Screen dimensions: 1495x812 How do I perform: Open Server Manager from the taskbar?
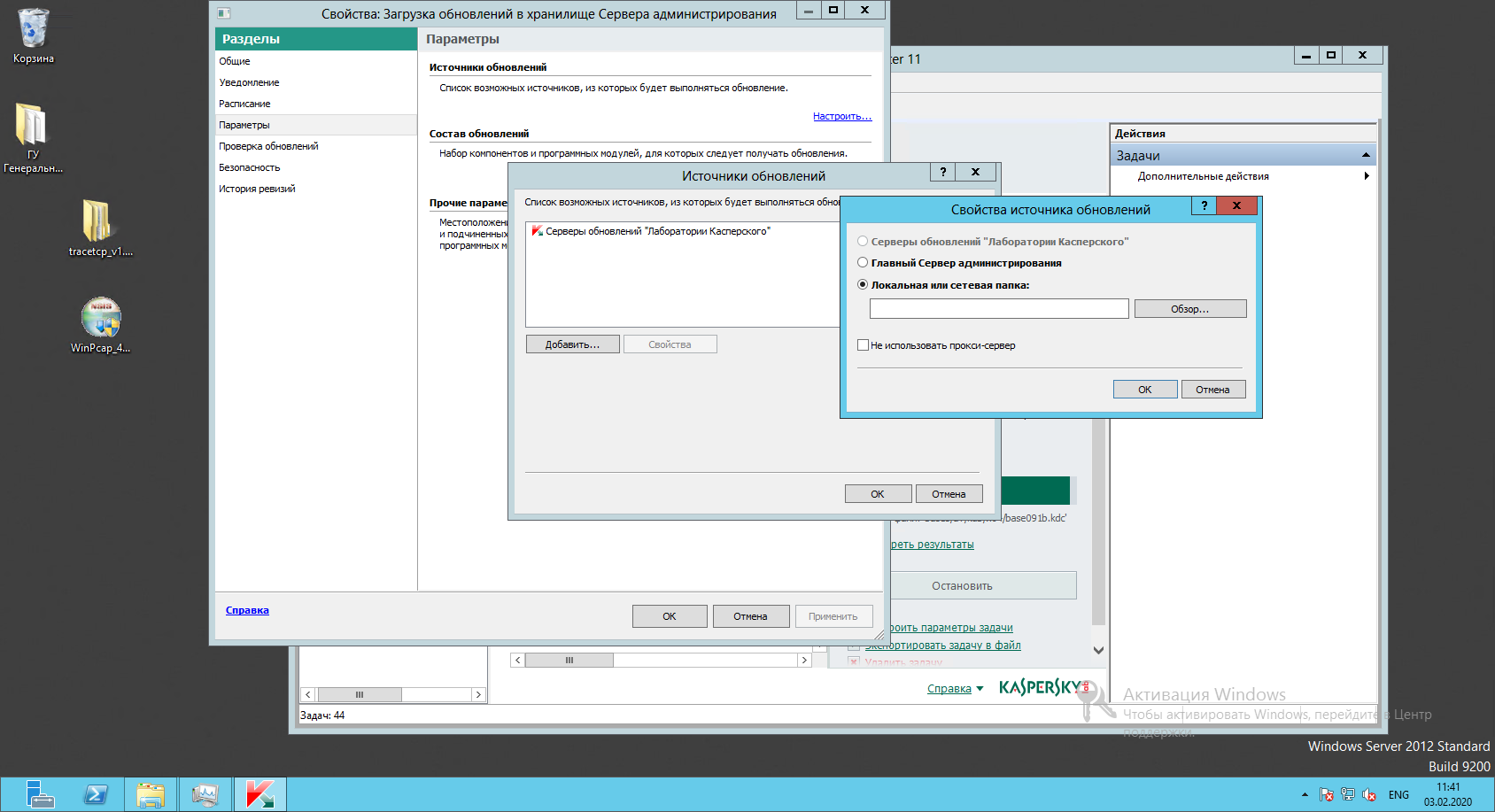coord(40,794)
